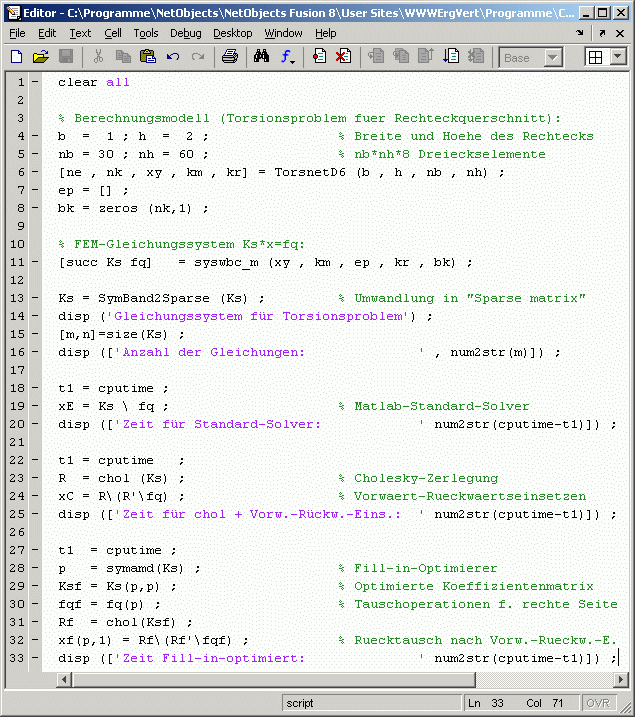Set a breakpoint using the toolbar icon

pos(319,57)
